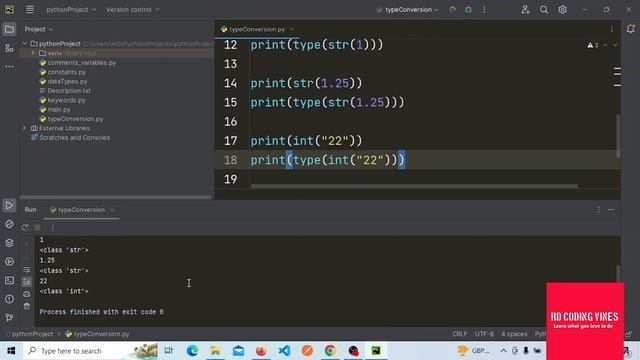Open Code With Me icon
Image resolution: width=640 pixels, height=360 pixels.
click(x=525, y=9)
